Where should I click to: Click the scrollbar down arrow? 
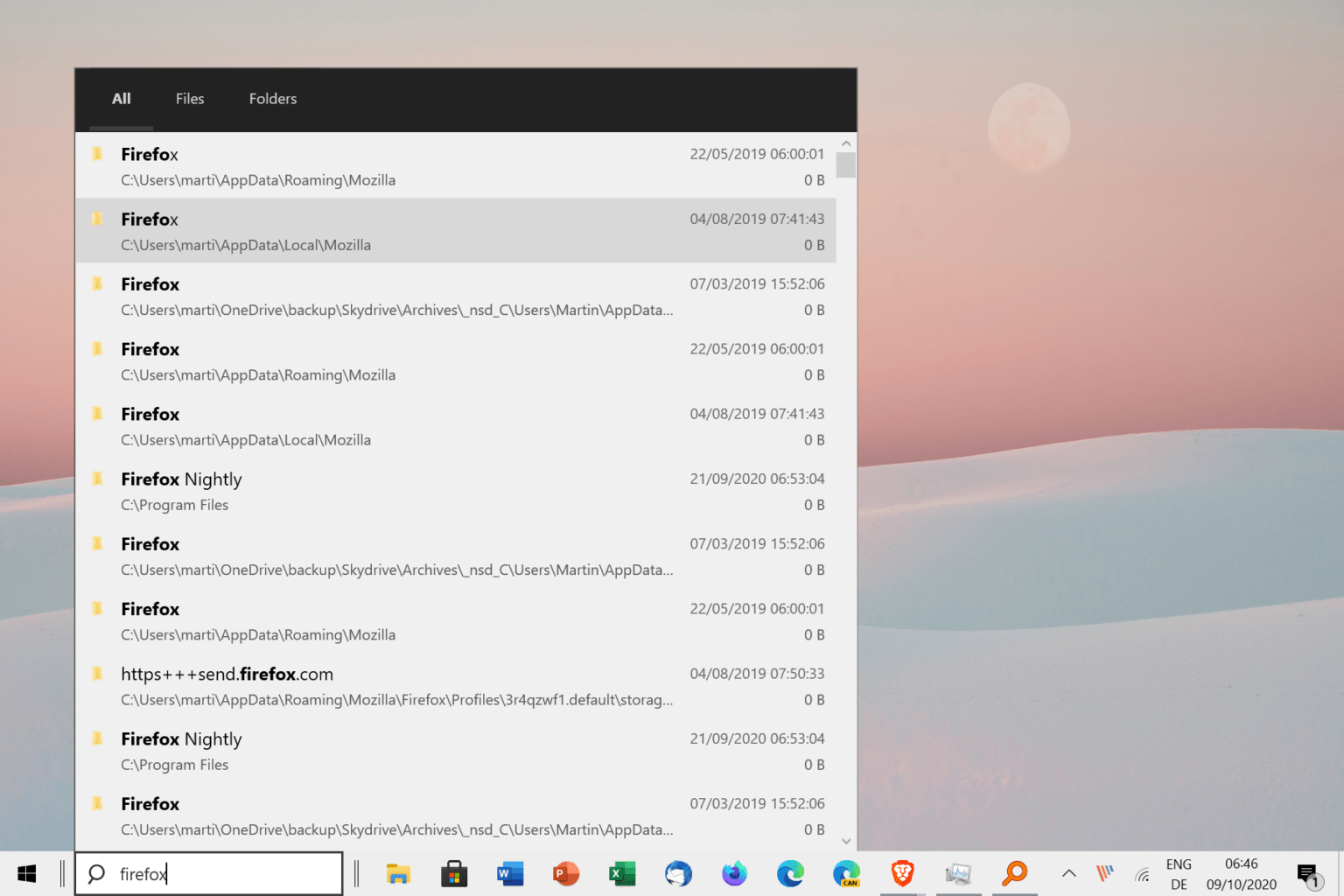[x=845, y=840]
